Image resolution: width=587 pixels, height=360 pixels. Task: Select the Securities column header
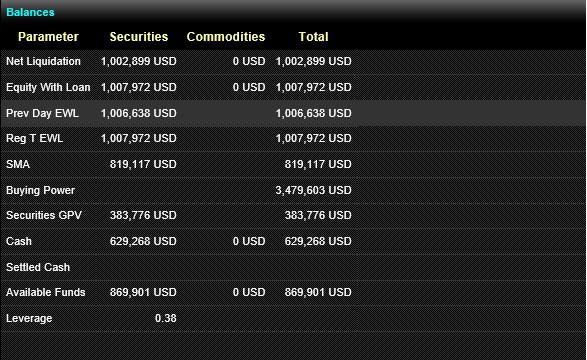139,37
